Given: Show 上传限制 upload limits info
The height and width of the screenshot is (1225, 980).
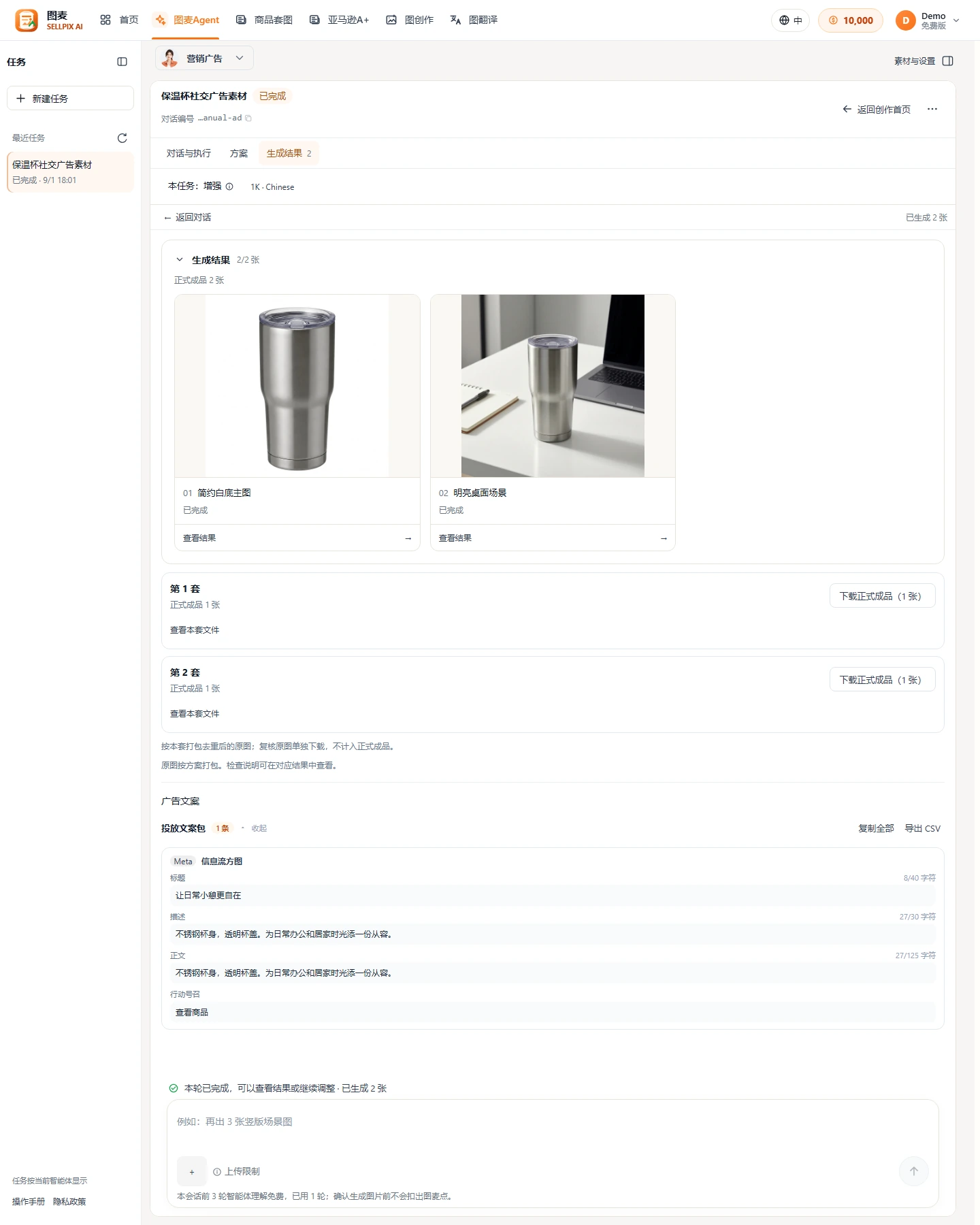Looking at the screenshot, I should coord(236,1171).
